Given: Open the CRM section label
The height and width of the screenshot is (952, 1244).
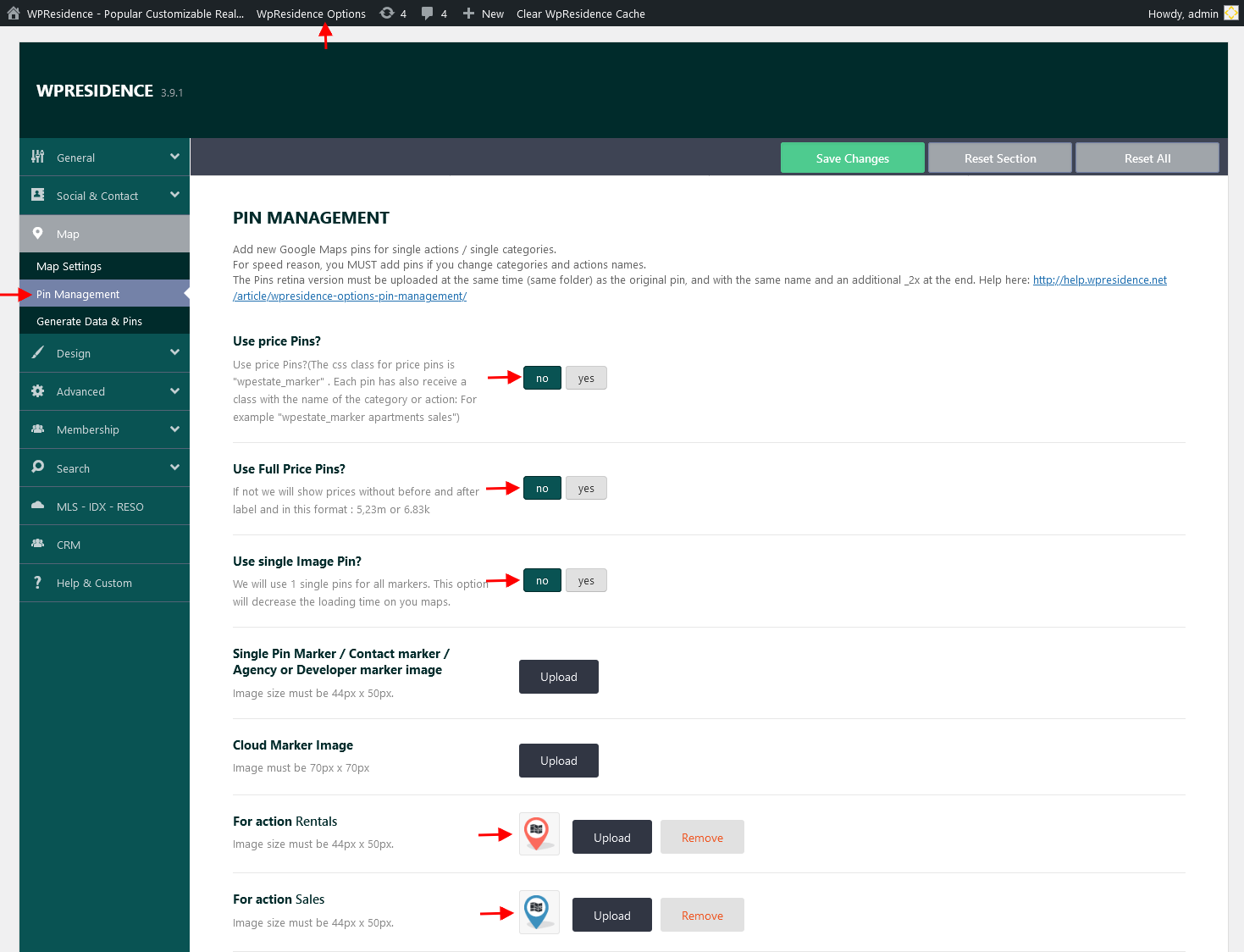Looking at the screenshot, I should click(69, 545).
